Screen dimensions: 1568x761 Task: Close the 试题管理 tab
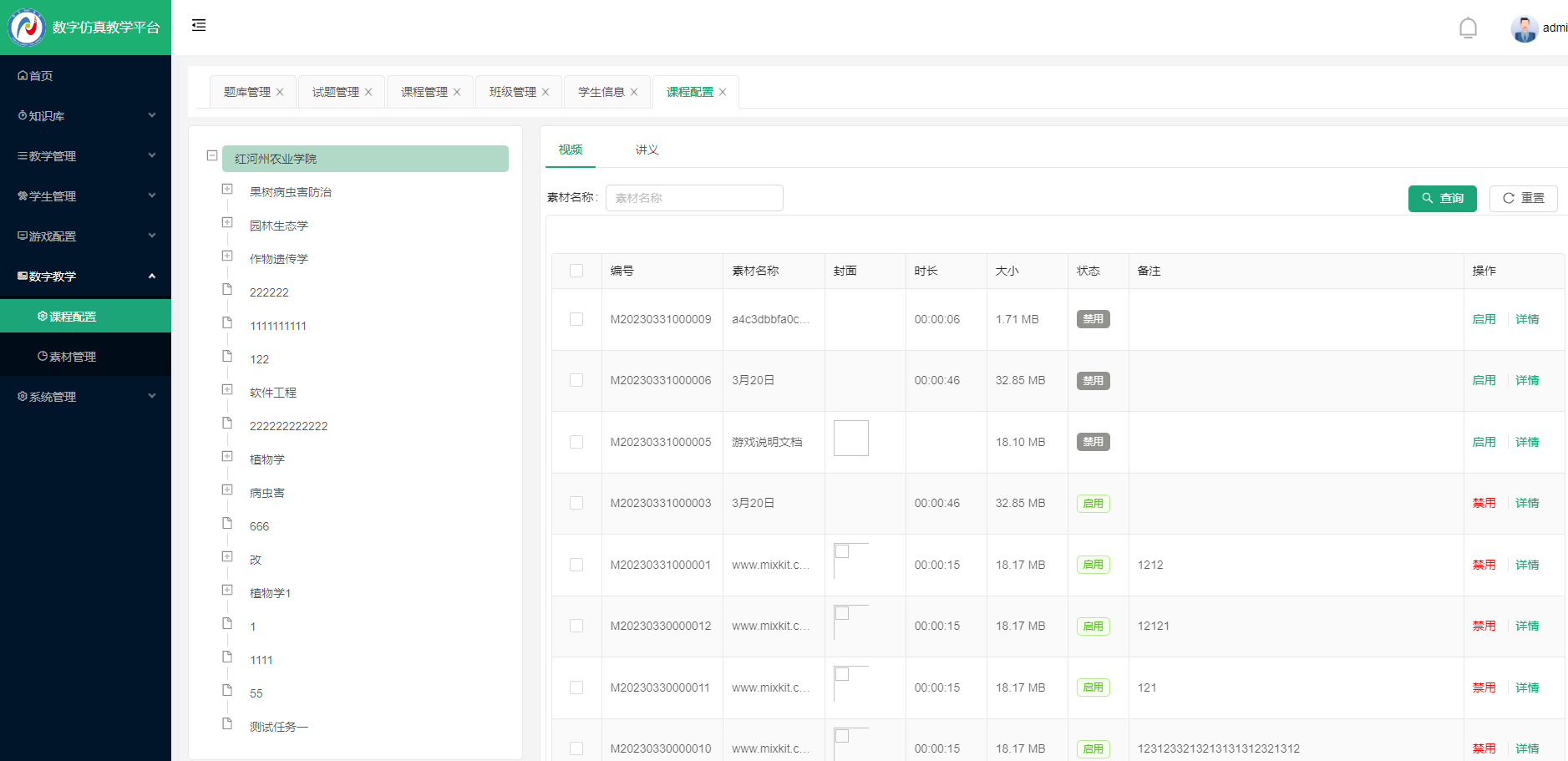pos(368,92)
